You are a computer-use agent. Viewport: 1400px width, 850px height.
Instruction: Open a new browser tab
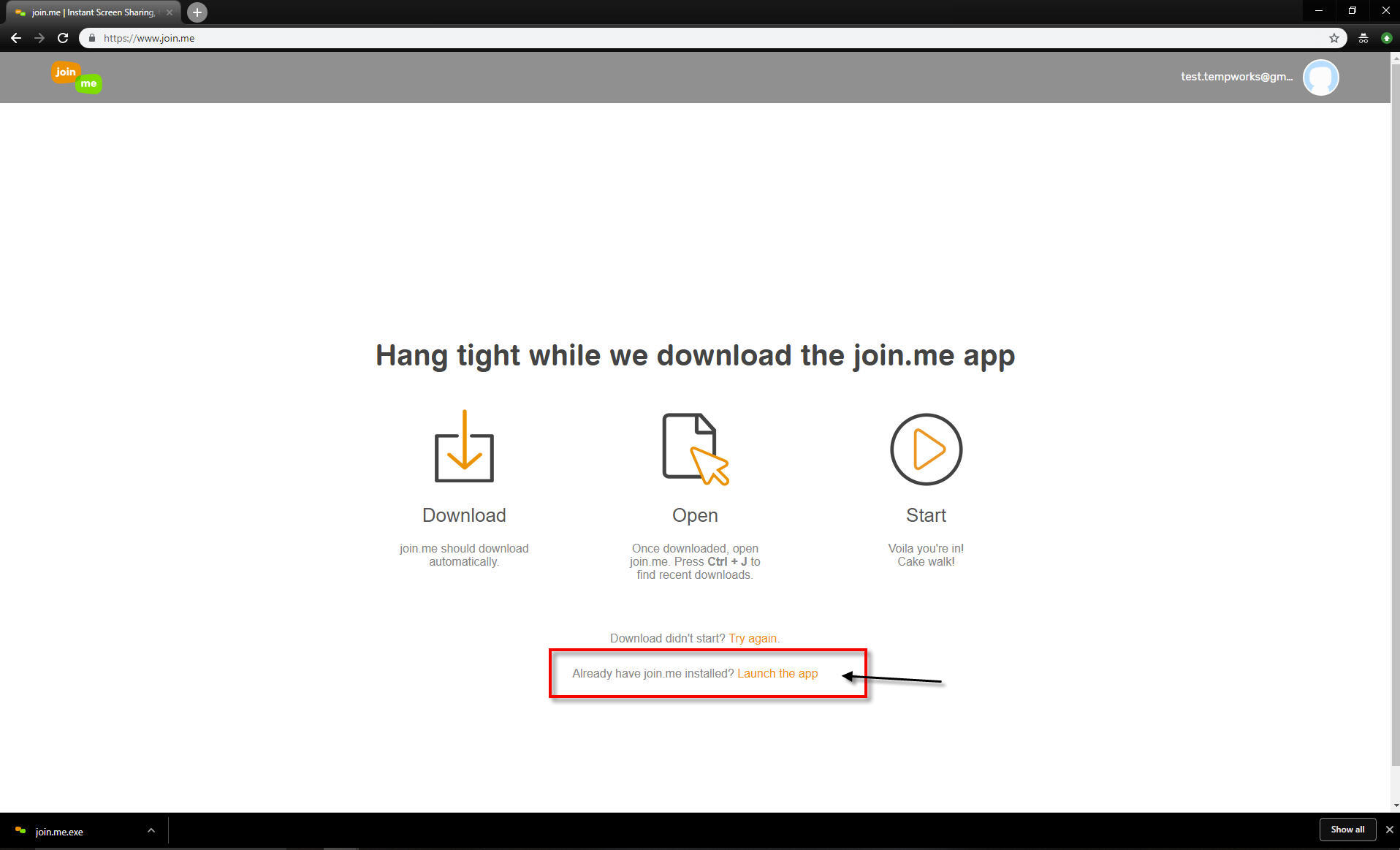[197, 12]
